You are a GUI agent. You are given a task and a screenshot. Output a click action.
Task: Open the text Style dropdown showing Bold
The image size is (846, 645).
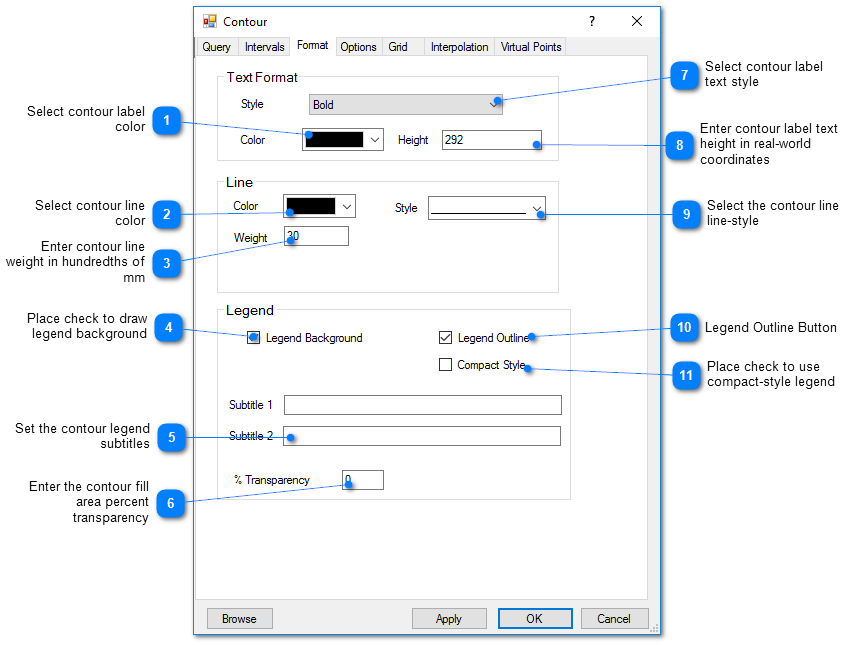tap(405, 105)
